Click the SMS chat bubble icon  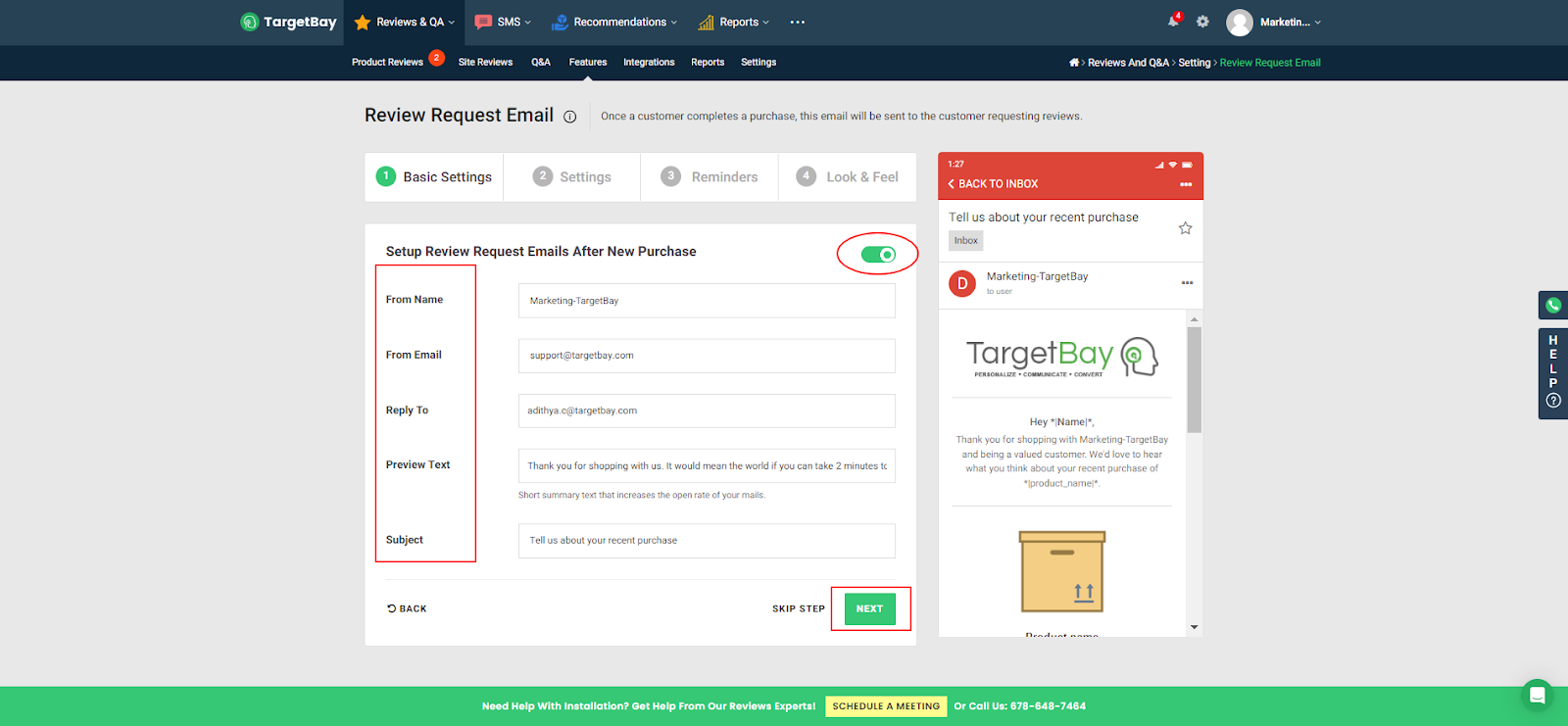pyautogui.click(x=483, y=22)
